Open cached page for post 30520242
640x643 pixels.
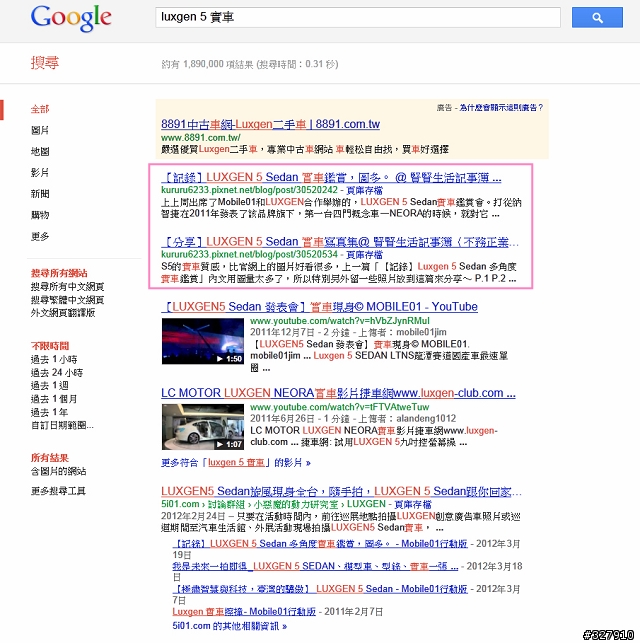tap(364, 190)
